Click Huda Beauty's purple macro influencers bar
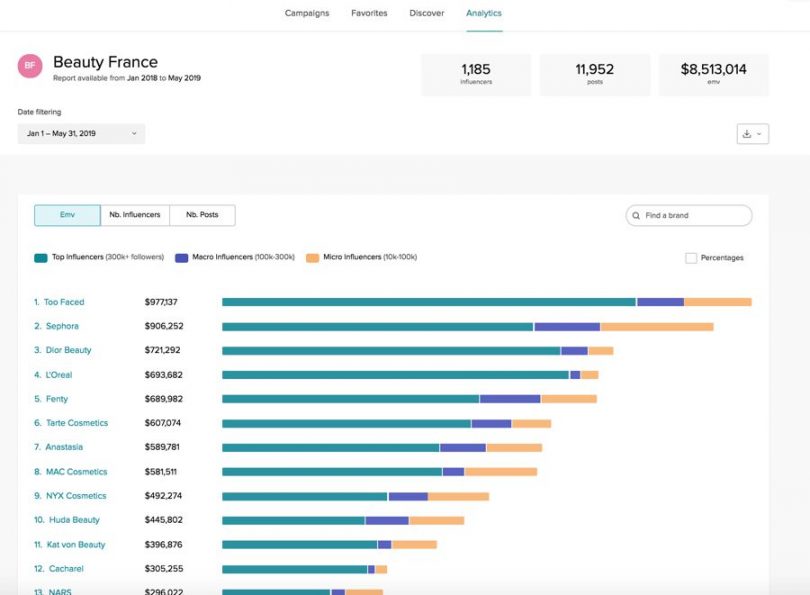This screenshot has width=810, height=595. tap(387, 521)
